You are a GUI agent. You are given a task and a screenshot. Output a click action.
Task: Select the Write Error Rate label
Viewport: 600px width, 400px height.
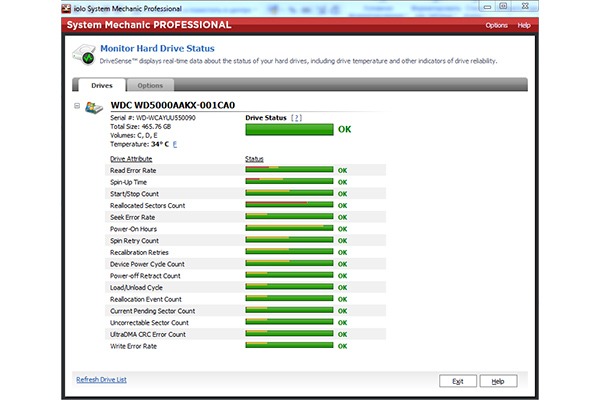tap(133, 346)
